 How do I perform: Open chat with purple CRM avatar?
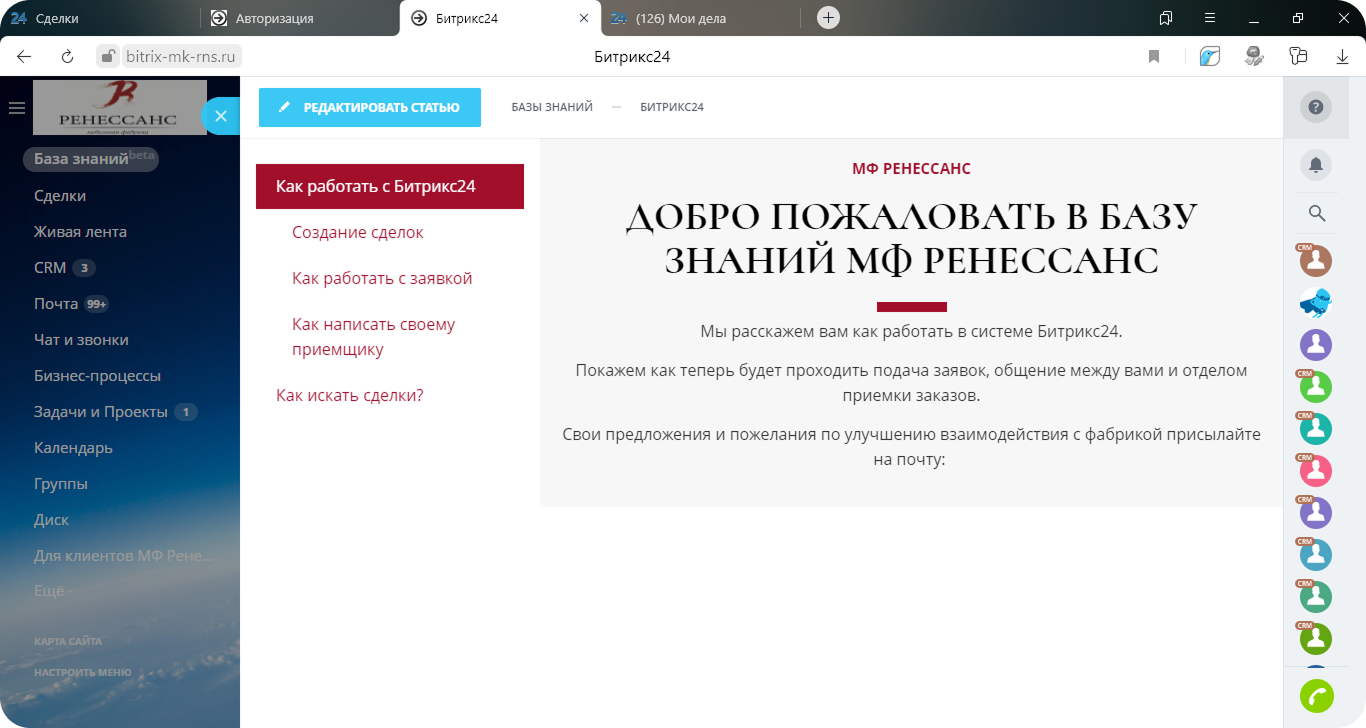1315,513
